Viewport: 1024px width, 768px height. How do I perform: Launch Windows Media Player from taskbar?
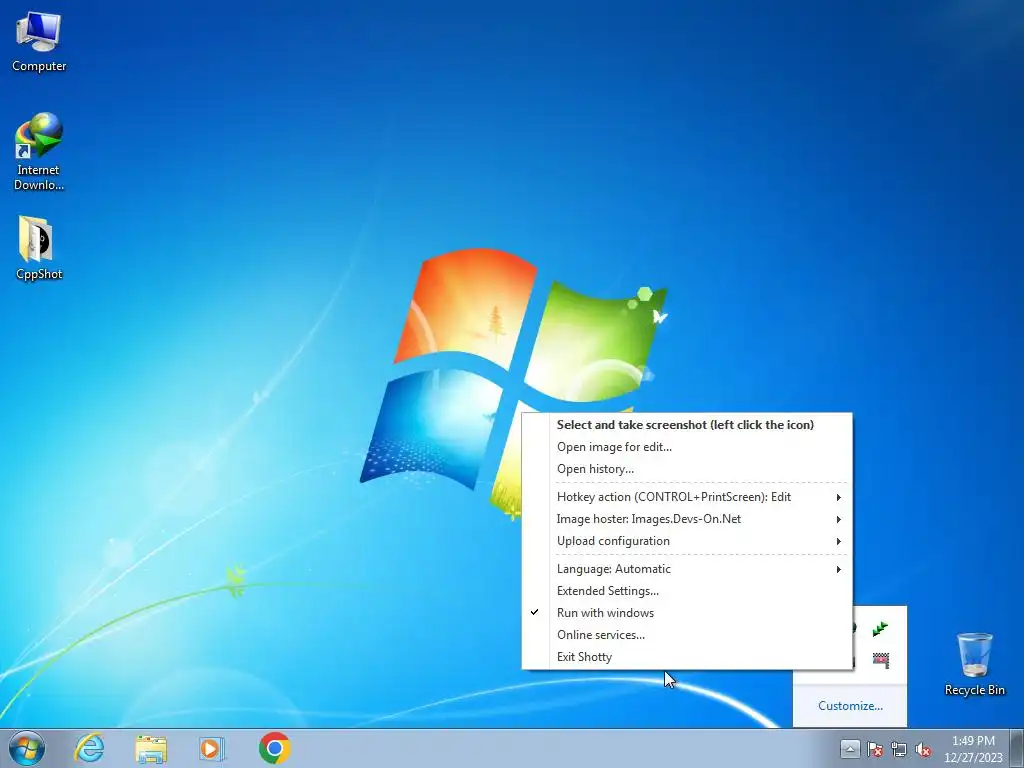point(212,748)
